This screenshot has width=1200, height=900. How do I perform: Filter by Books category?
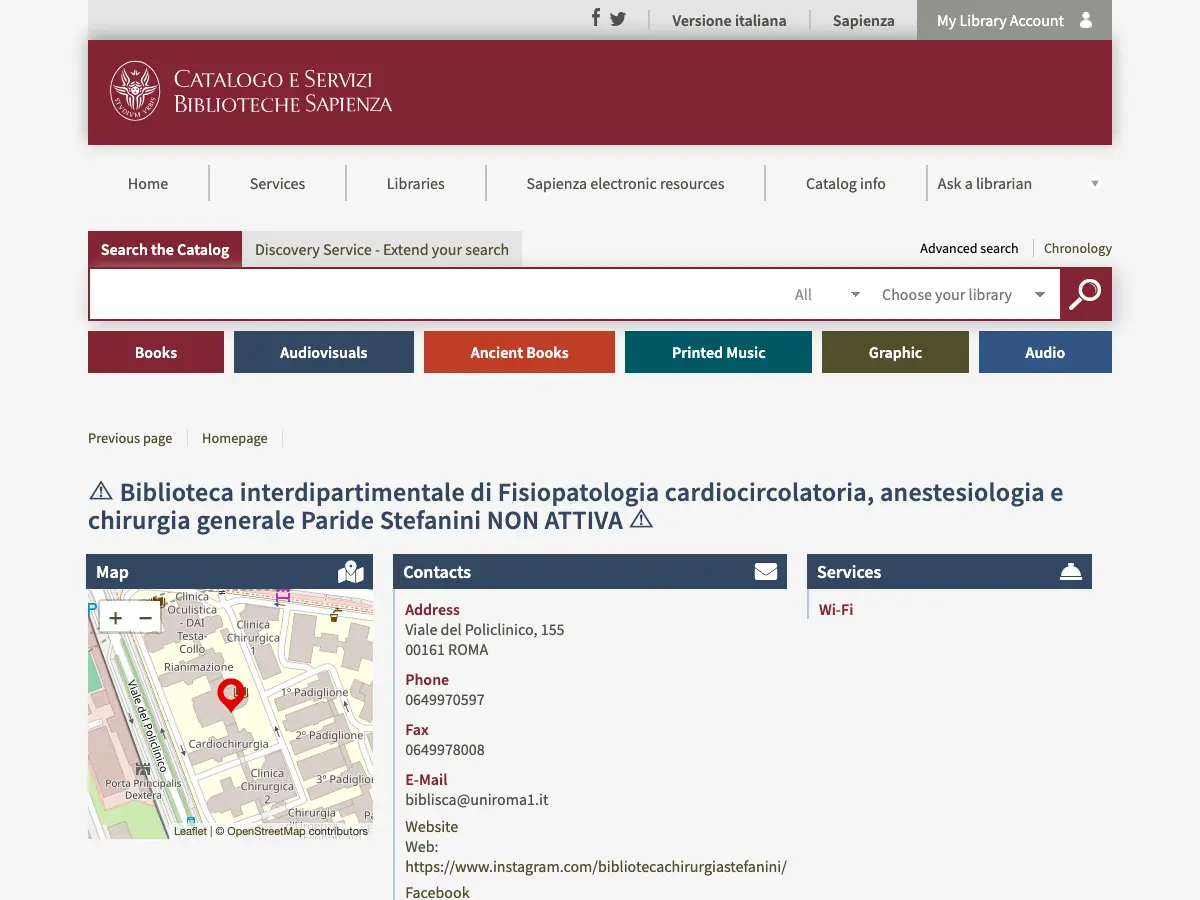tap(156, 352)
